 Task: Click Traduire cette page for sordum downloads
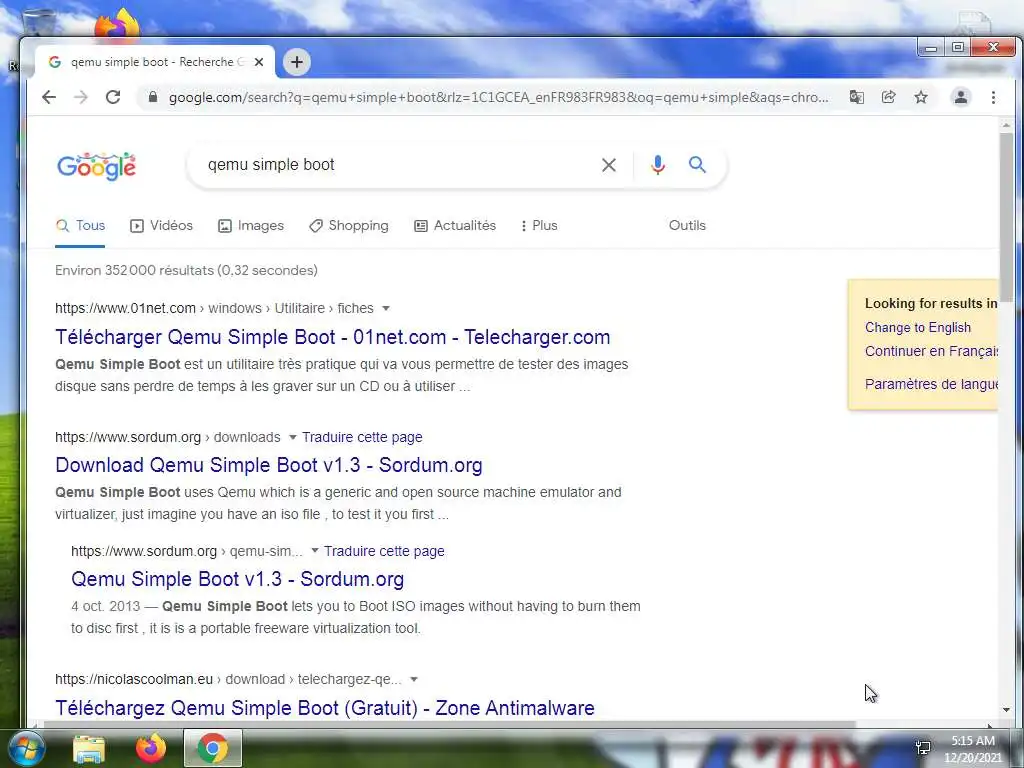click(x=362, y=437)
